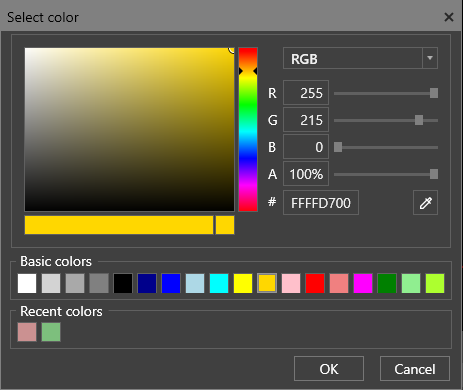Viewport: 463px width, 390px height.
Task: Select the dark green basic color swatch
Action: click(387, 283)
